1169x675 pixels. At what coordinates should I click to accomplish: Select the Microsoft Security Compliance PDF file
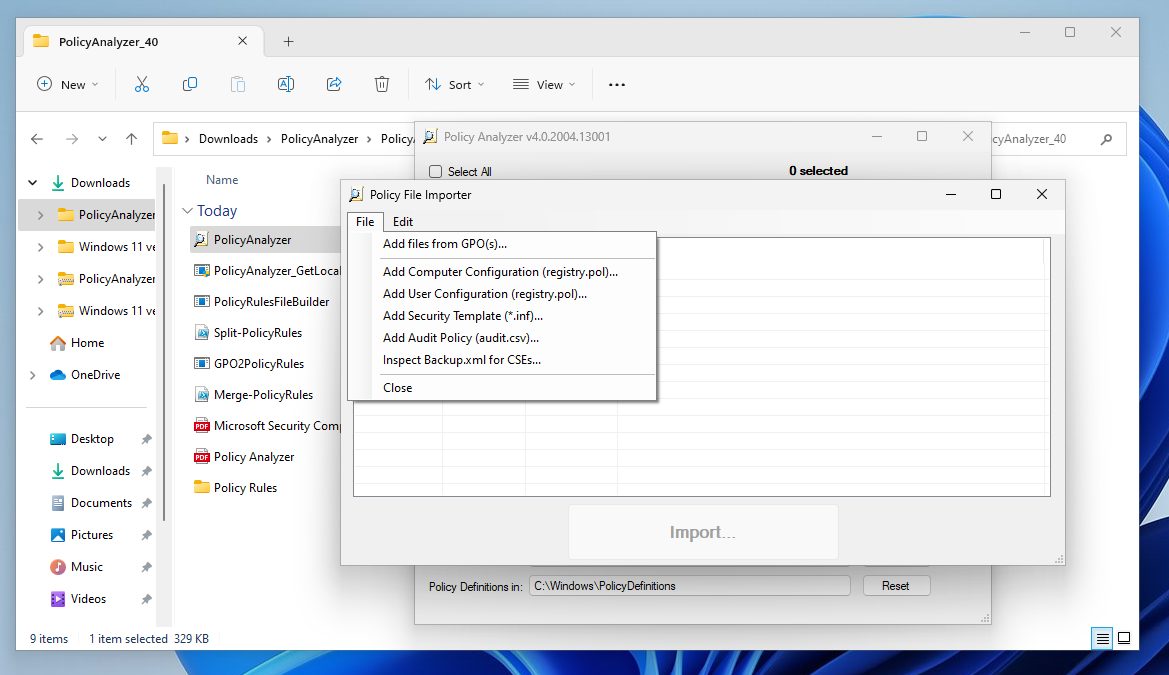(266, 426)
